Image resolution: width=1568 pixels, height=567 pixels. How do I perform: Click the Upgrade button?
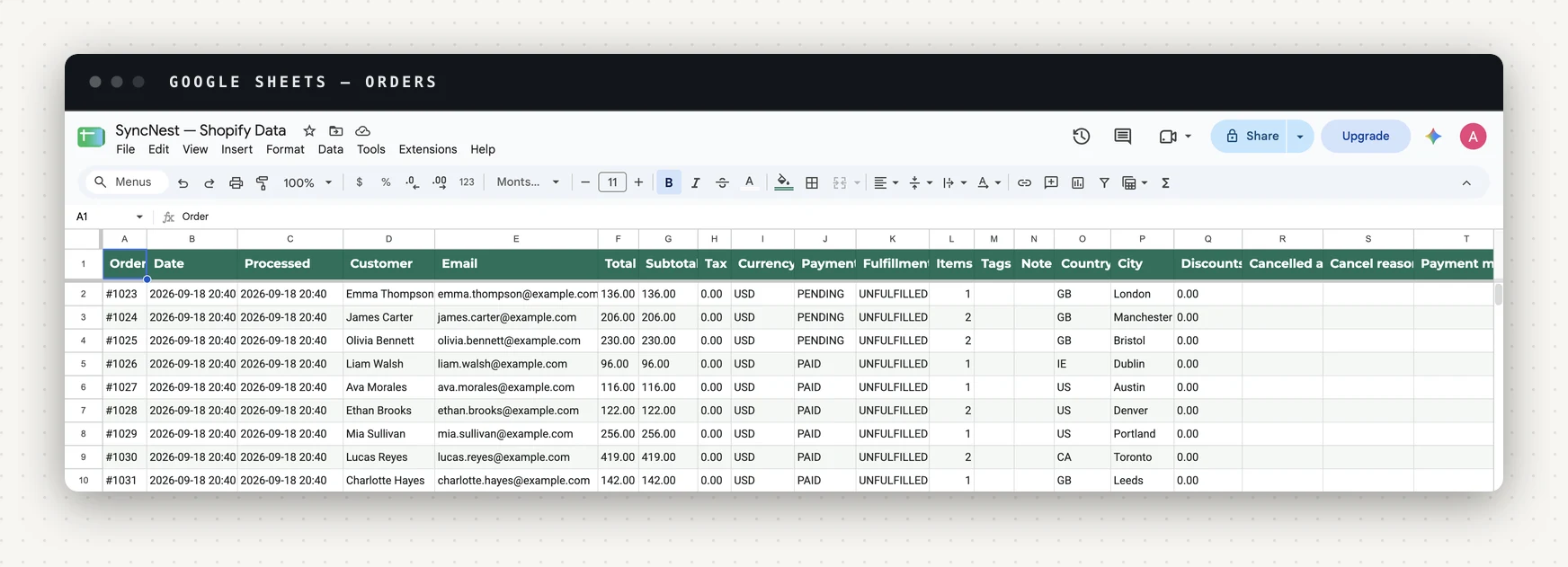1366,137
